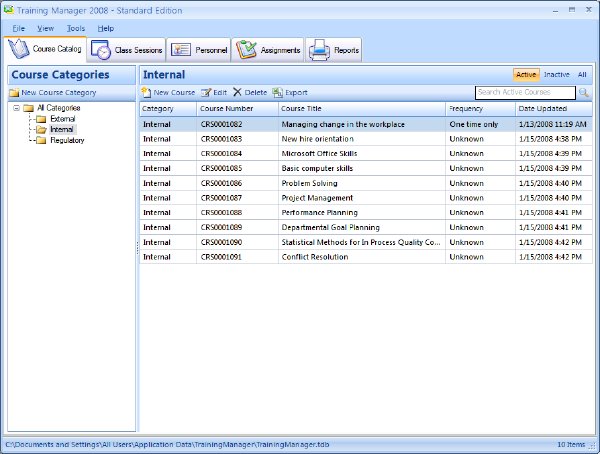The height and width of the screenshot is (454, 600).
Task: Click the Internal open folder icon
Action: pos(41,130)
